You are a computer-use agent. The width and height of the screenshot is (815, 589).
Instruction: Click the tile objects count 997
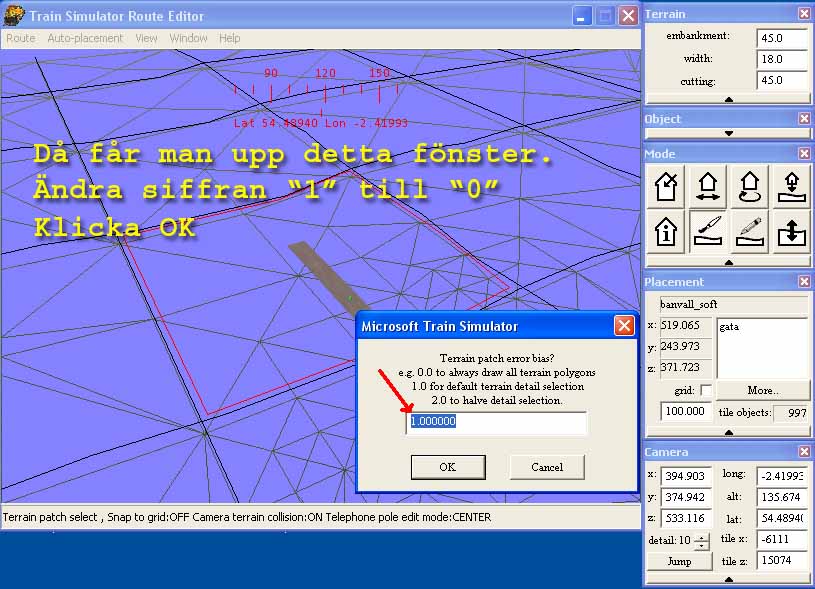[791, 413]
